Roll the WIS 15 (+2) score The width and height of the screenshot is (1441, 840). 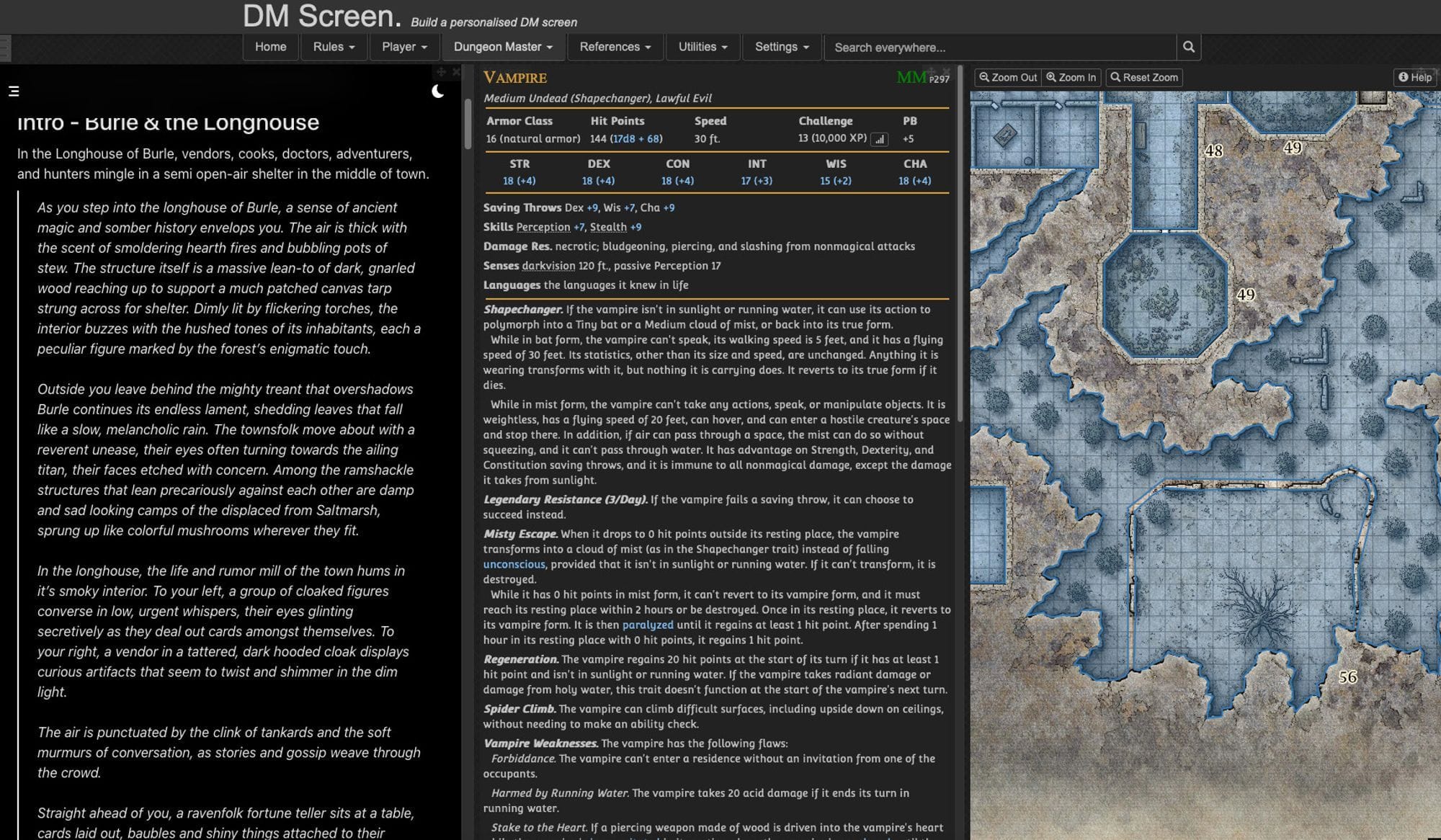tap(836, 181)
